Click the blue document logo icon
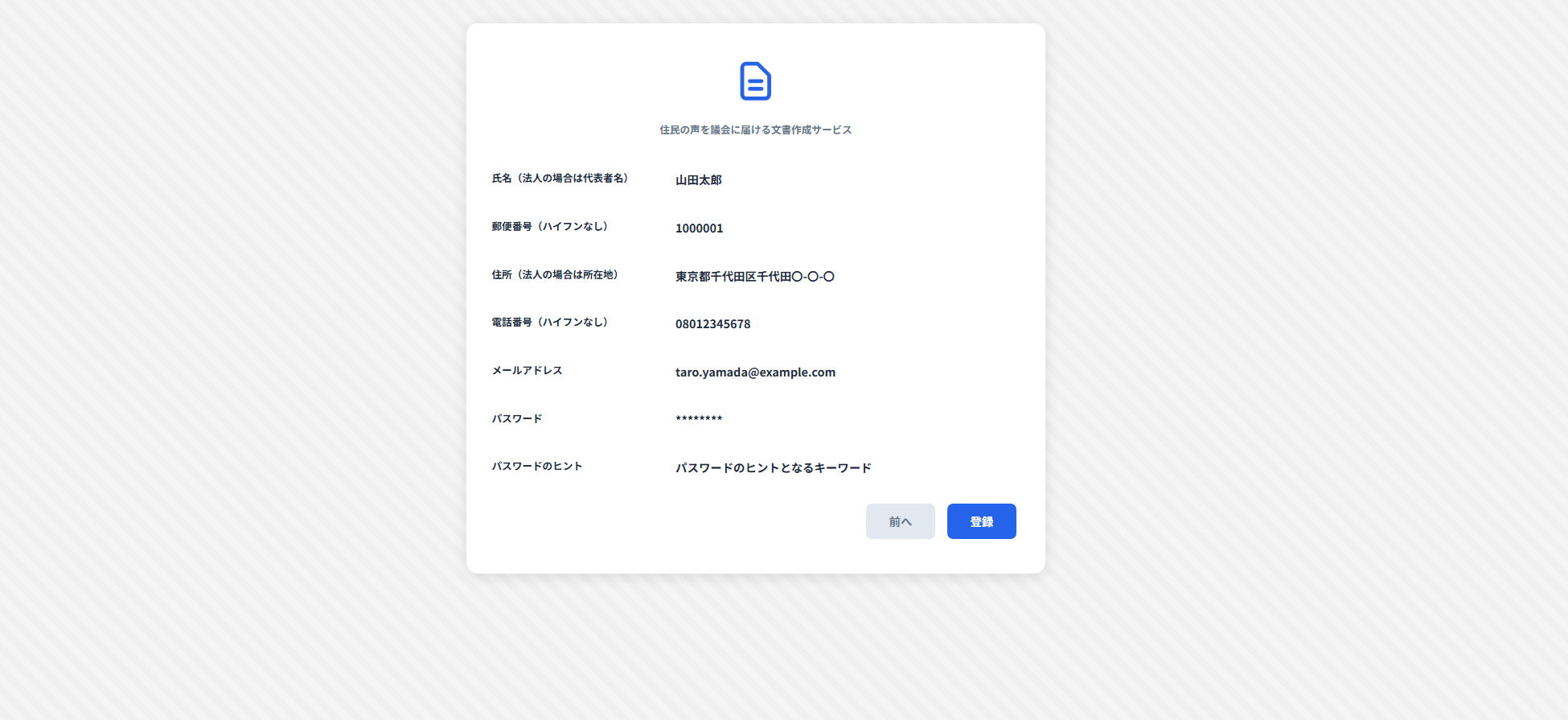The image size is (1568, 720). (755, 81)
